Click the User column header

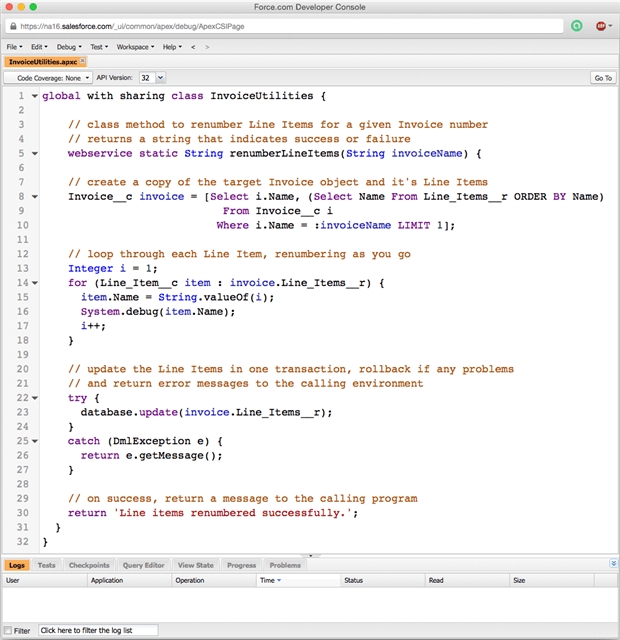point(44,580)
